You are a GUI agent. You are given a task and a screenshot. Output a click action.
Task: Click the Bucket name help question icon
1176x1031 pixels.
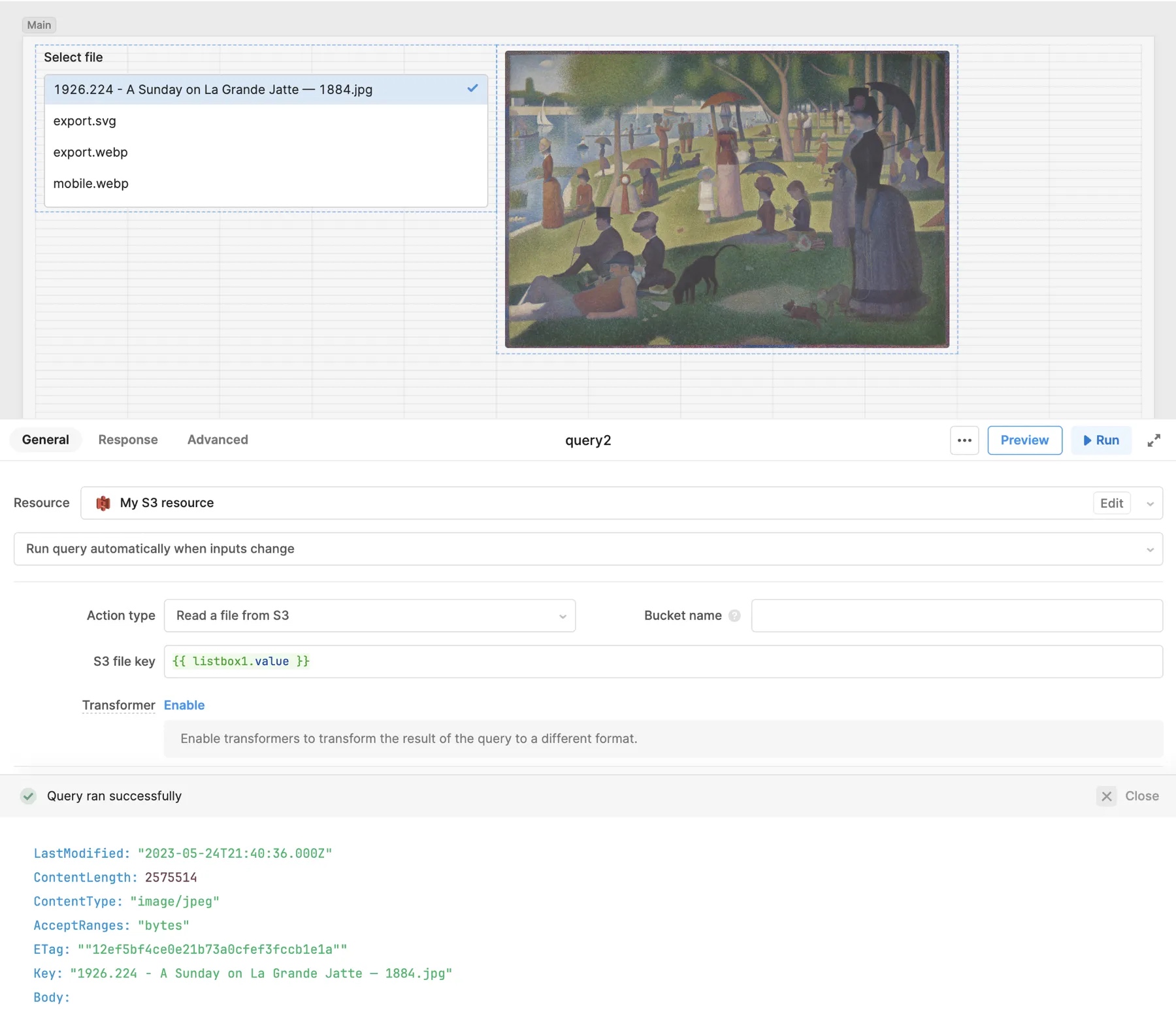(734, 615)
